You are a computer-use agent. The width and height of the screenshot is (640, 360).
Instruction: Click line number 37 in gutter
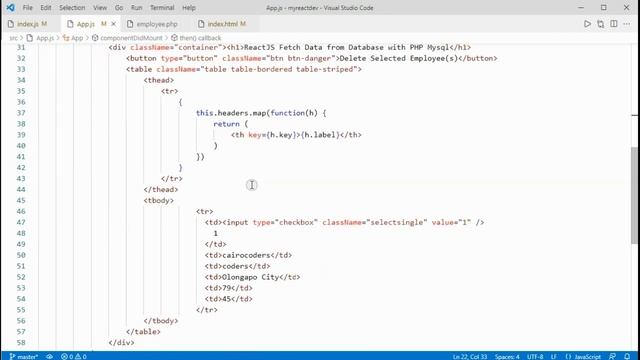tap(21, 113)
